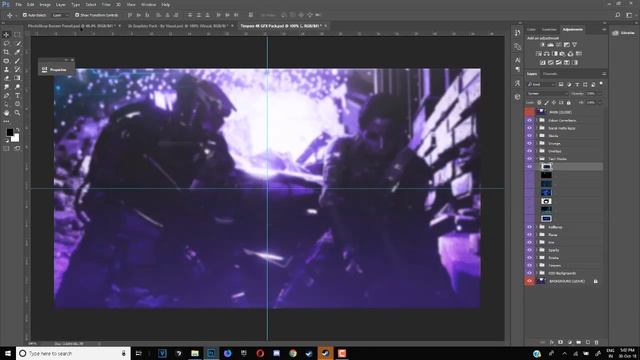The image size is (640, 360).
Task: Open the Libraries panel button
Action: tap(624, 33)
